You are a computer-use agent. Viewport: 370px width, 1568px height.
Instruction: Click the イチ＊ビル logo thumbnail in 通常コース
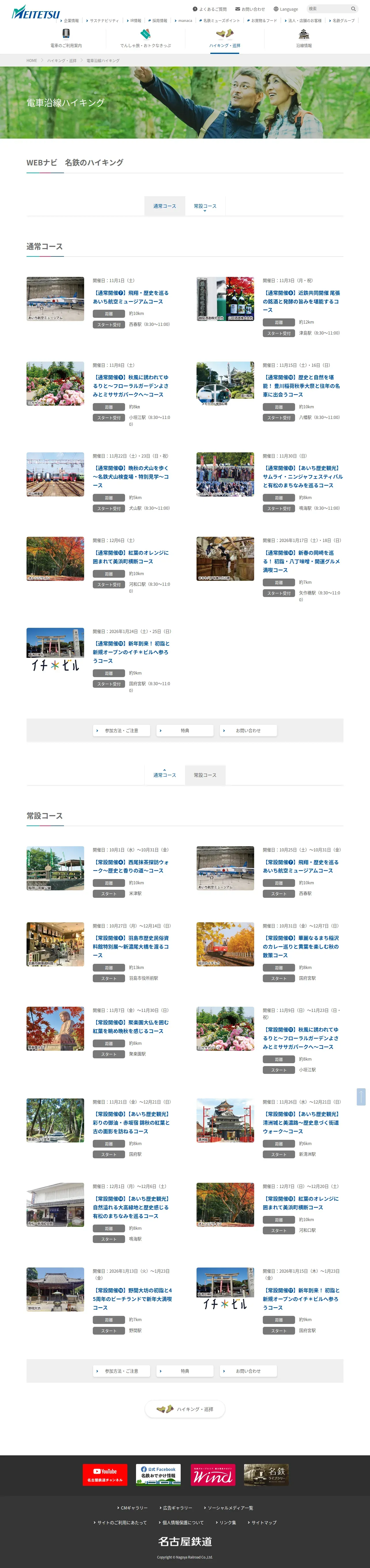pos(55,650)
